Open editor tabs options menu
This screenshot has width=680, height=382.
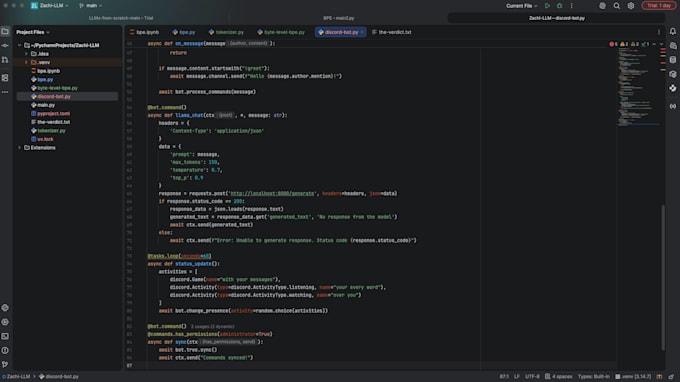(x=659, y=32)
